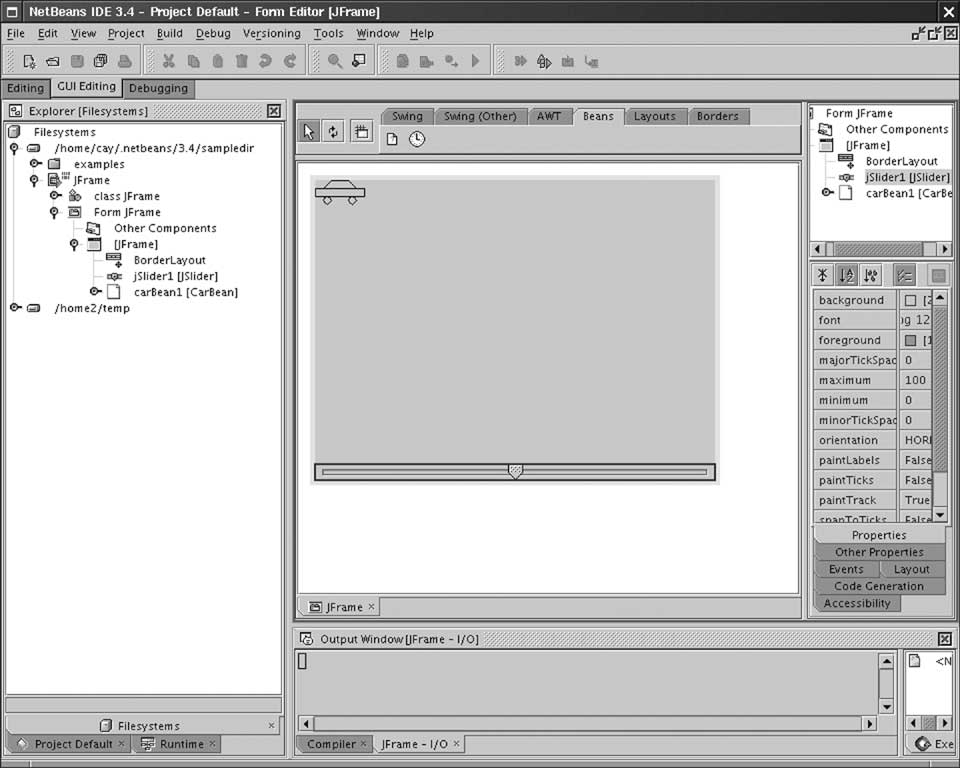This screenshot has height=768, width=960.
Task: Expand the /home2/temp filesystem node
Action: [x=15, y=307]
